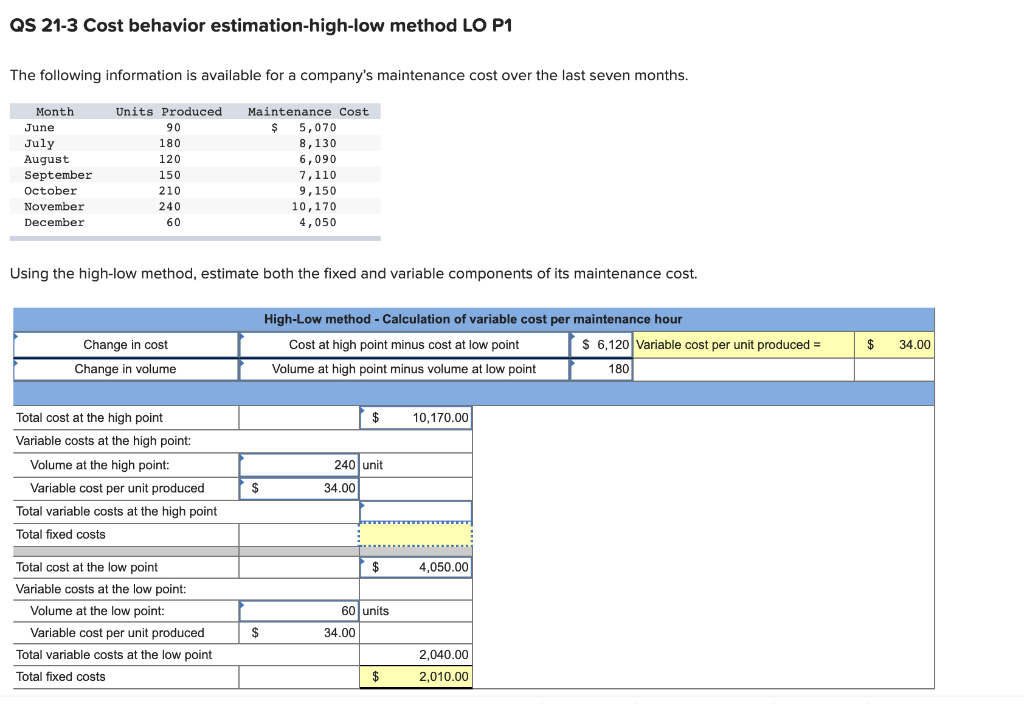Select the empty Total variable costs high point cell
This screenshot has height=704, width=1024.
(x=415, y=511)
